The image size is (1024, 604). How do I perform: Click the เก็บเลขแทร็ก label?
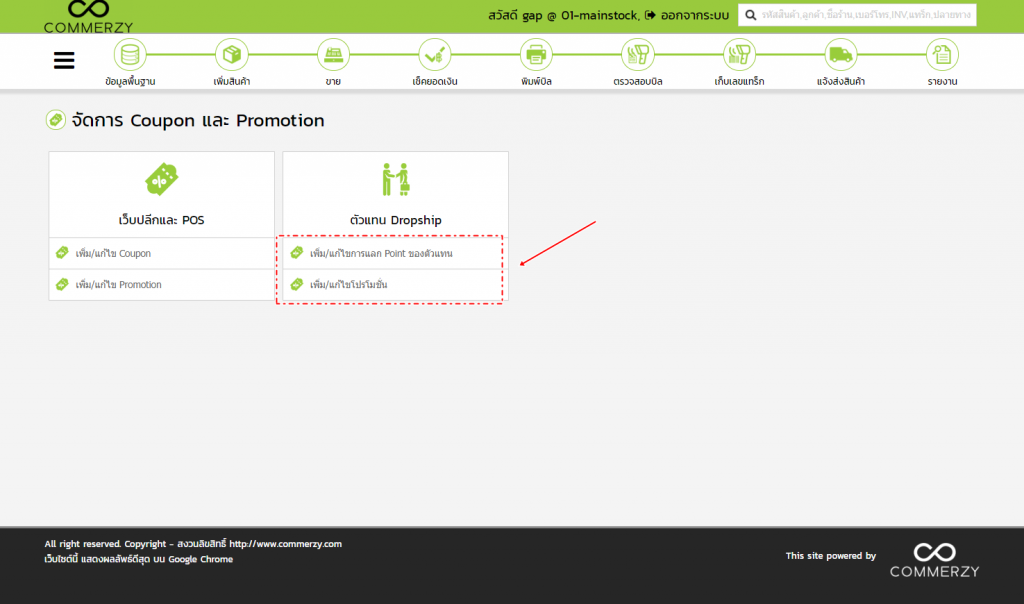pyautogui.click(x=739, y=82)
